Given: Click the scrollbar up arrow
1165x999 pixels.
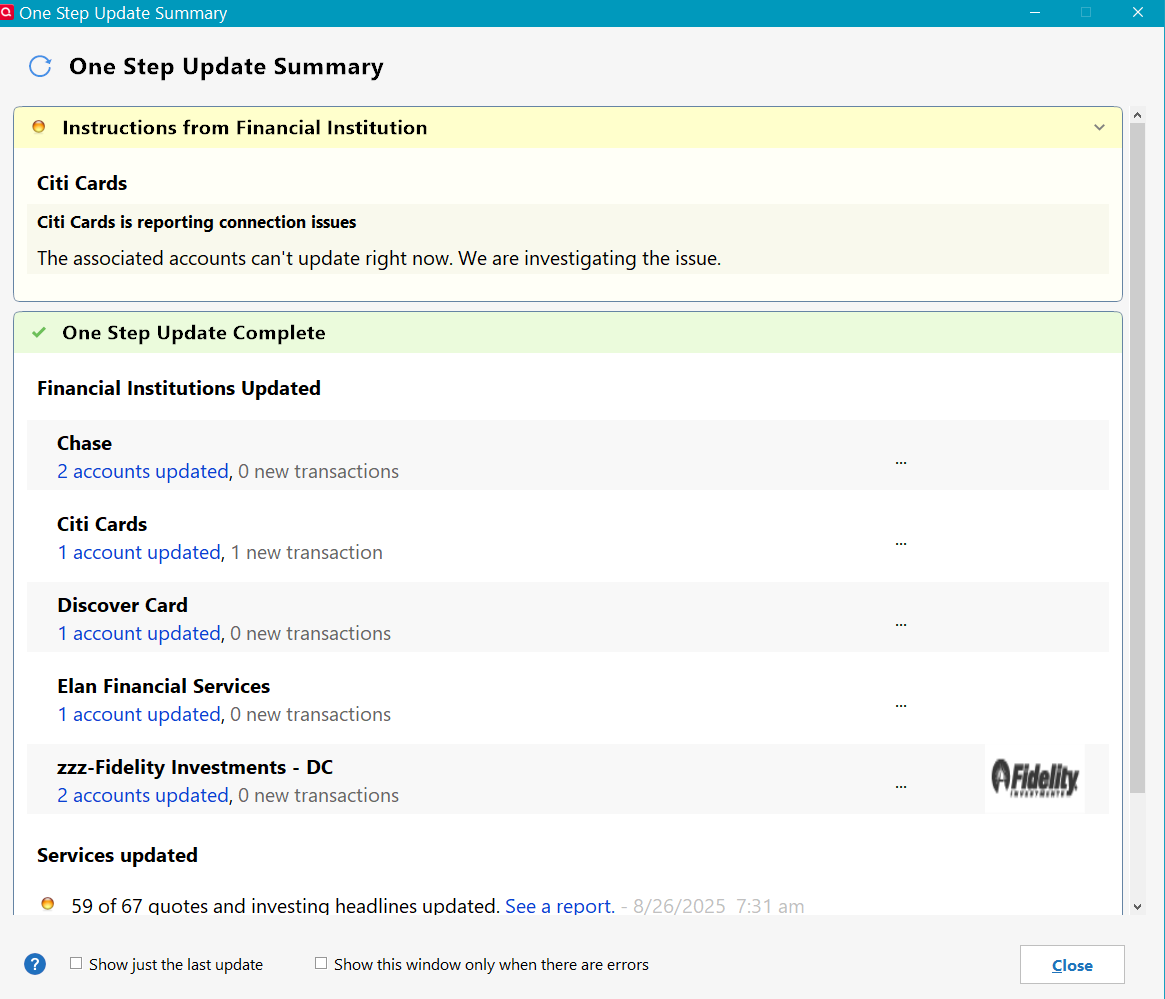Looking at the screenshot, I should click(x=1138, y=115).
